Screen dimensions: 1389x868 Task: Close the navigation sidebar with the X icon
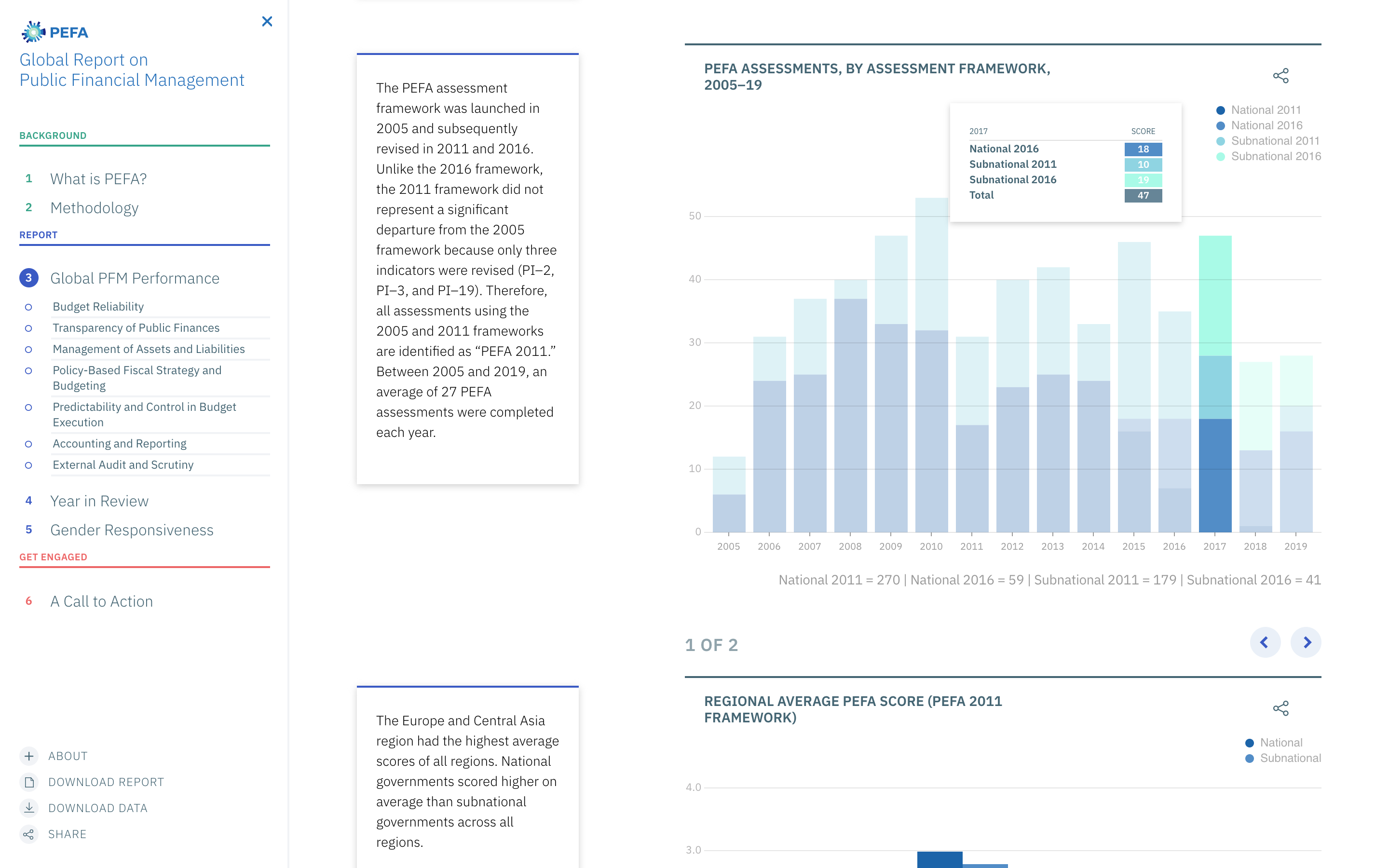point(267,21)
